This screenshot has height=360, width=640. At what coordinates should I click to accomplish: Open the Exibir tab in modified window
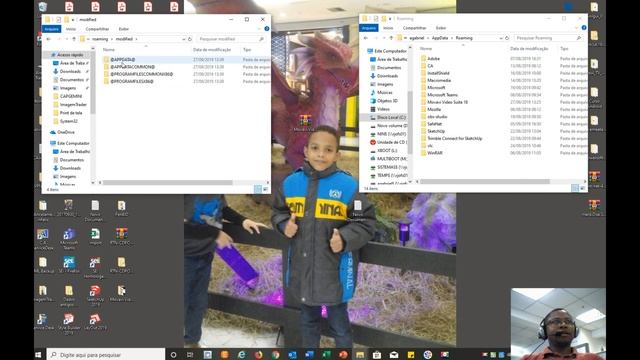pyautogui.click(x=124, y=29)
